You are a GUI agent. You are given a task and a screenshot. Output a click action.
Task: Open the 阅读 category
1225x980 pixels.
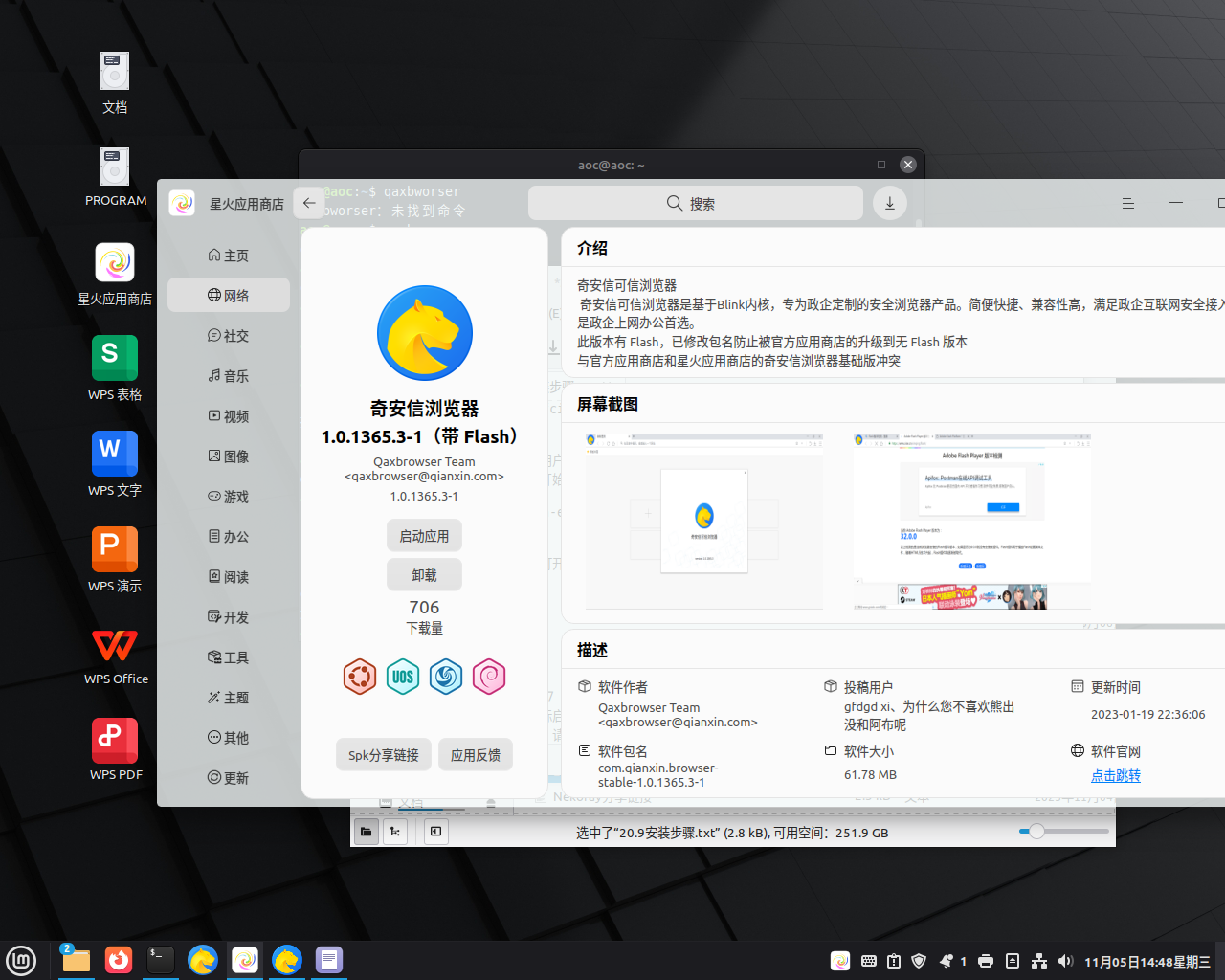[229, 577]
